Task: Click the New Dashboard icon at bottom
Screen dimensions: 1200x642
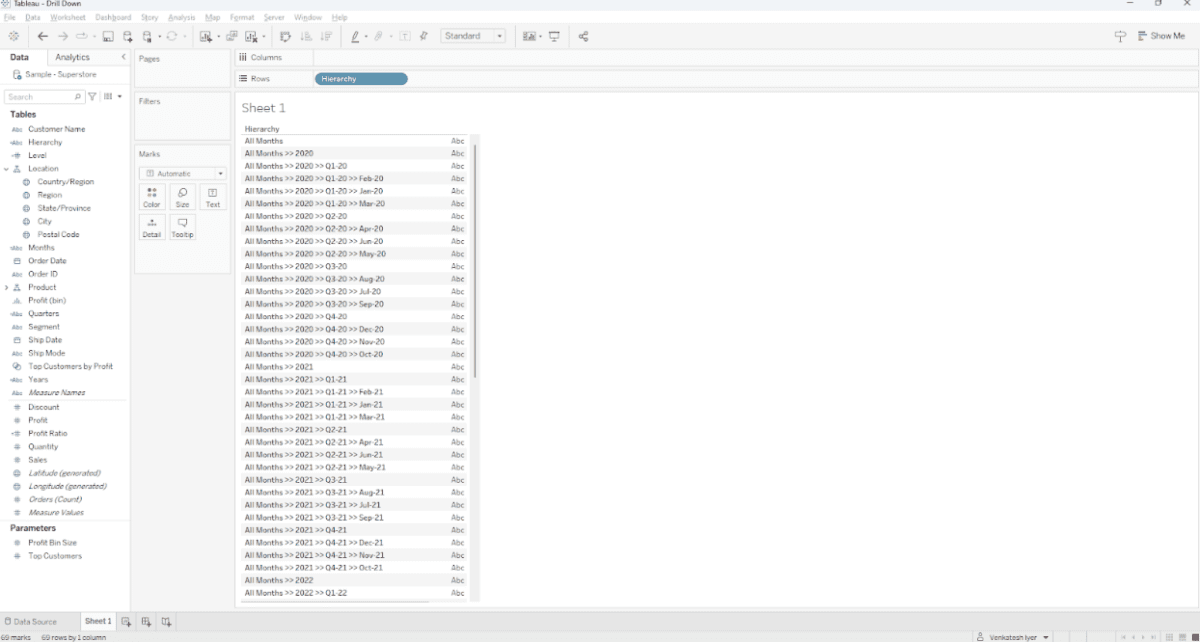Action: click(x=146, y=622)
